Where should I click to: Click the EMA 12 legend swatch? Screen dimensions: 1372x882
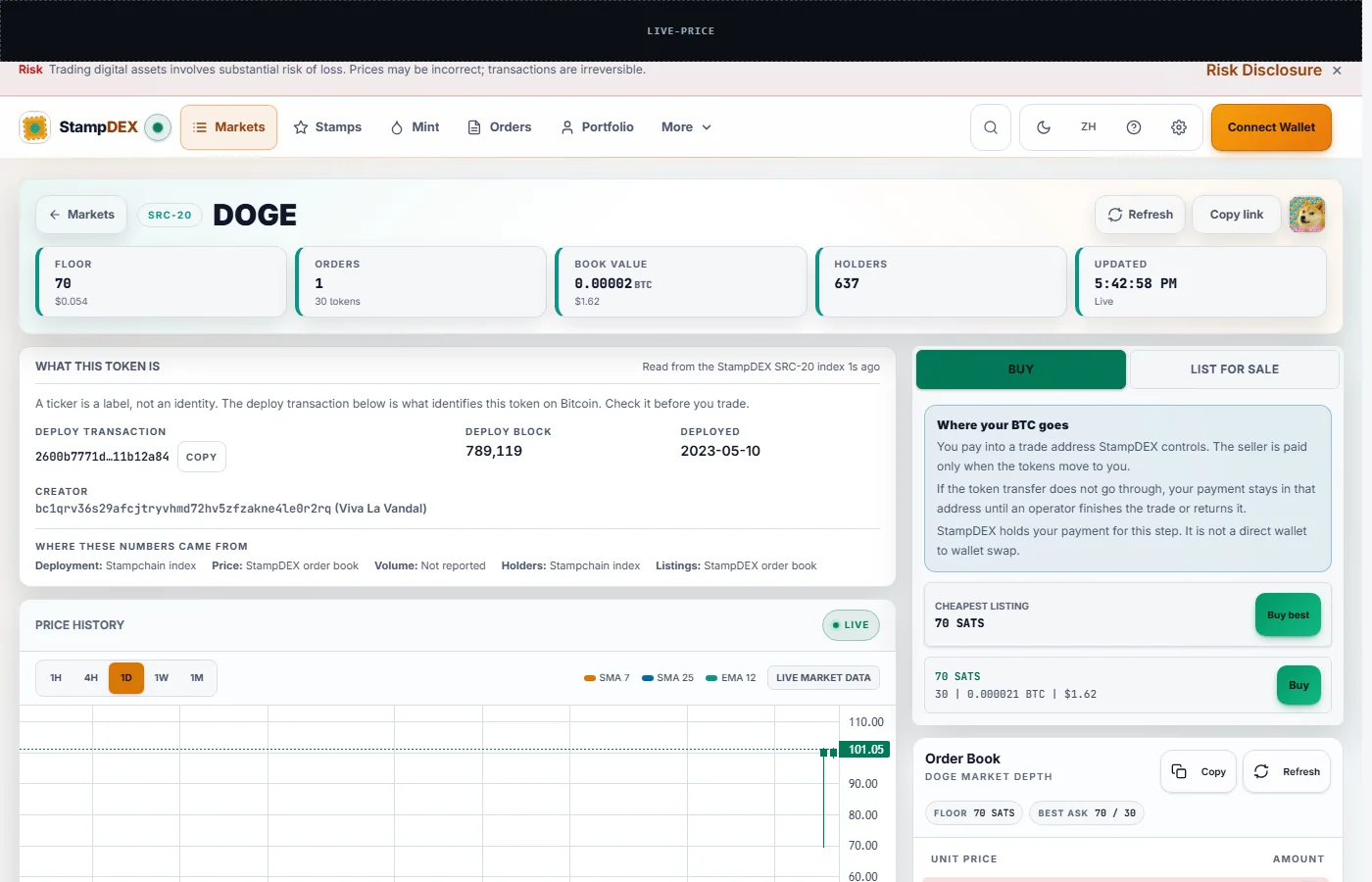[711, 678]
